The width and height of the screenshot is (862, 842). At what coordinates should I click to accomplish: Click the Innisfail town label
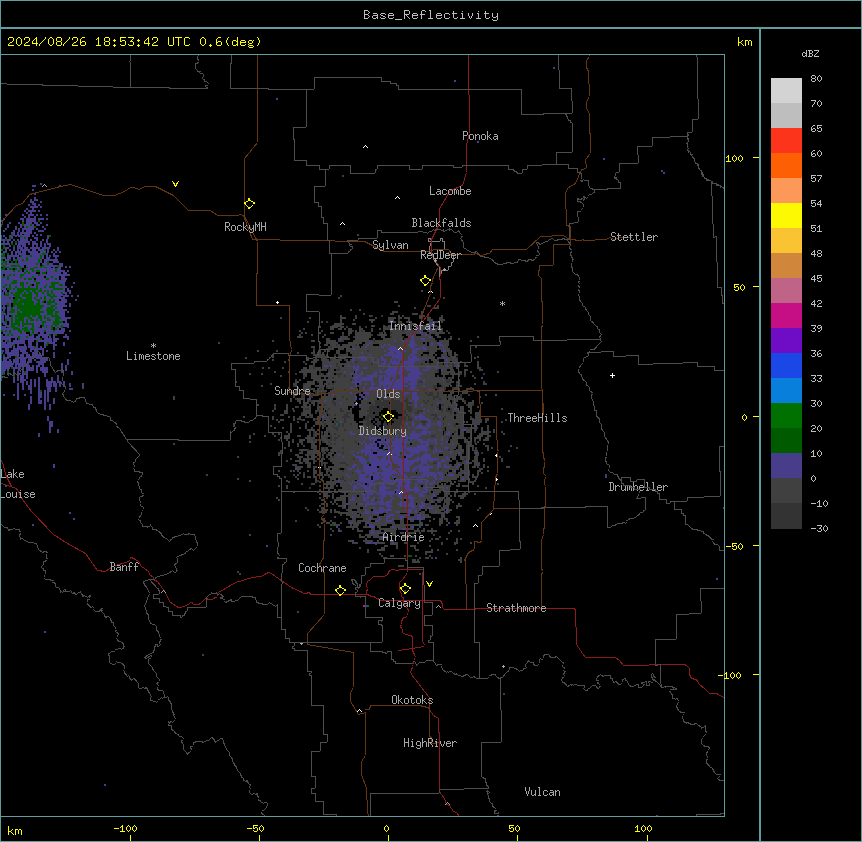415,326
